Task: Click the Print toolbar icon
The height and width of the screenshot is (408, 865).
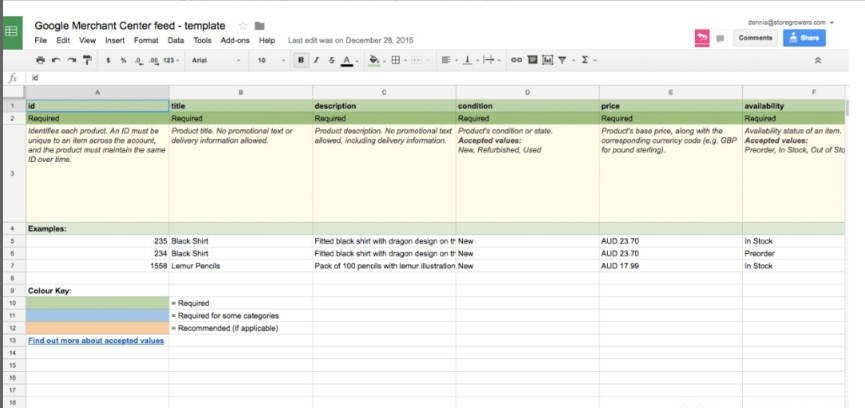Action: [40, 60]
